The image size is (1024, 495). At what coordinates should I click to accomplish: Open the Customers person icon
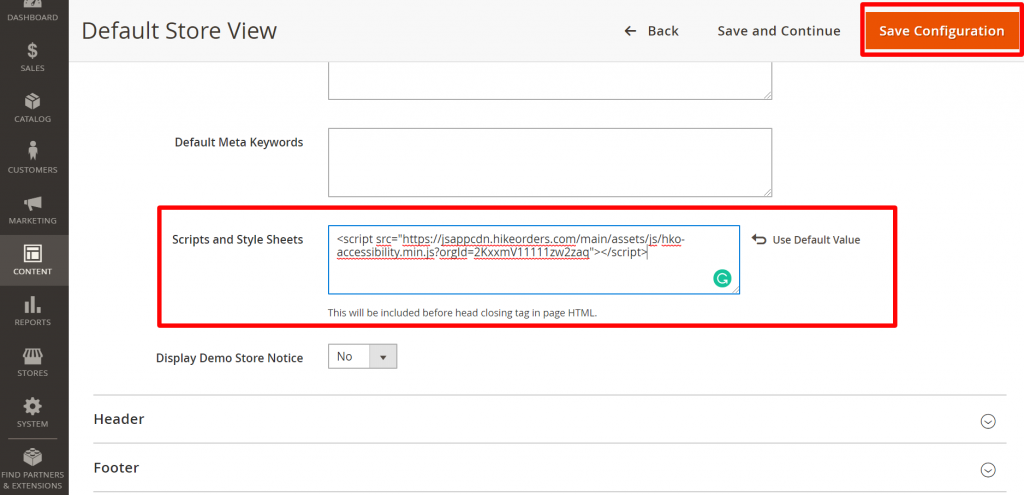(33, 151)
